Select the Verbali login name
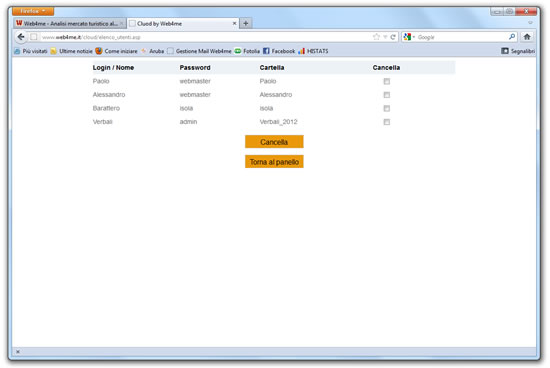The width and height of the screenshot is (550, 368). point(102,122)
